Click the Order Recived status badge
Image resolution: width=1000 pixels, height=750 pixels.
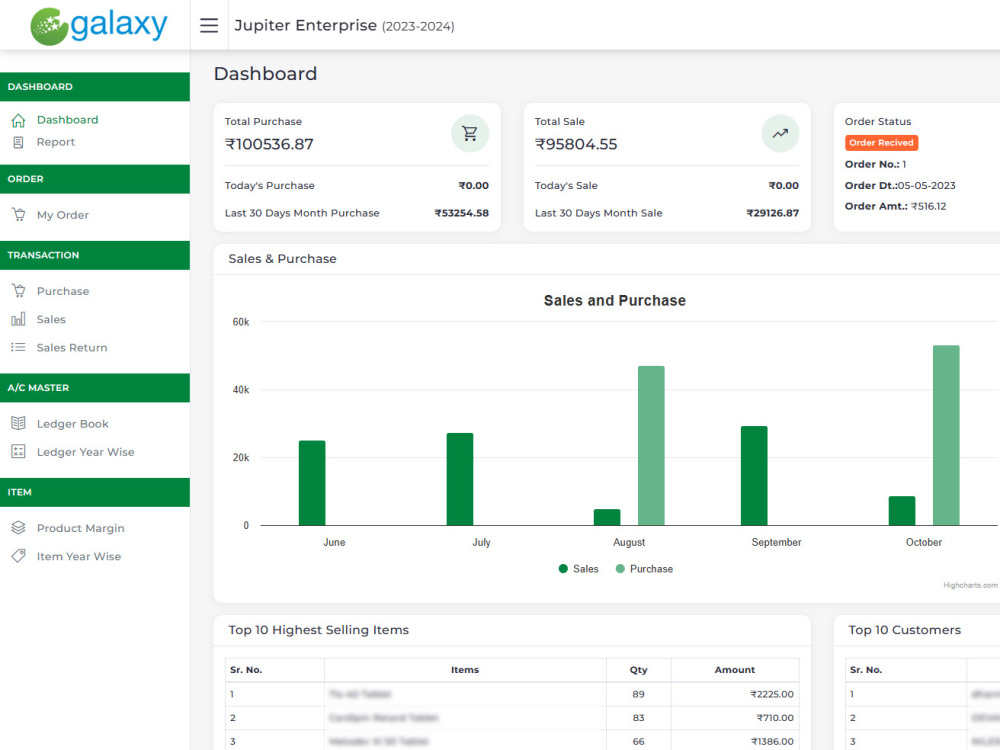(881, 143)
